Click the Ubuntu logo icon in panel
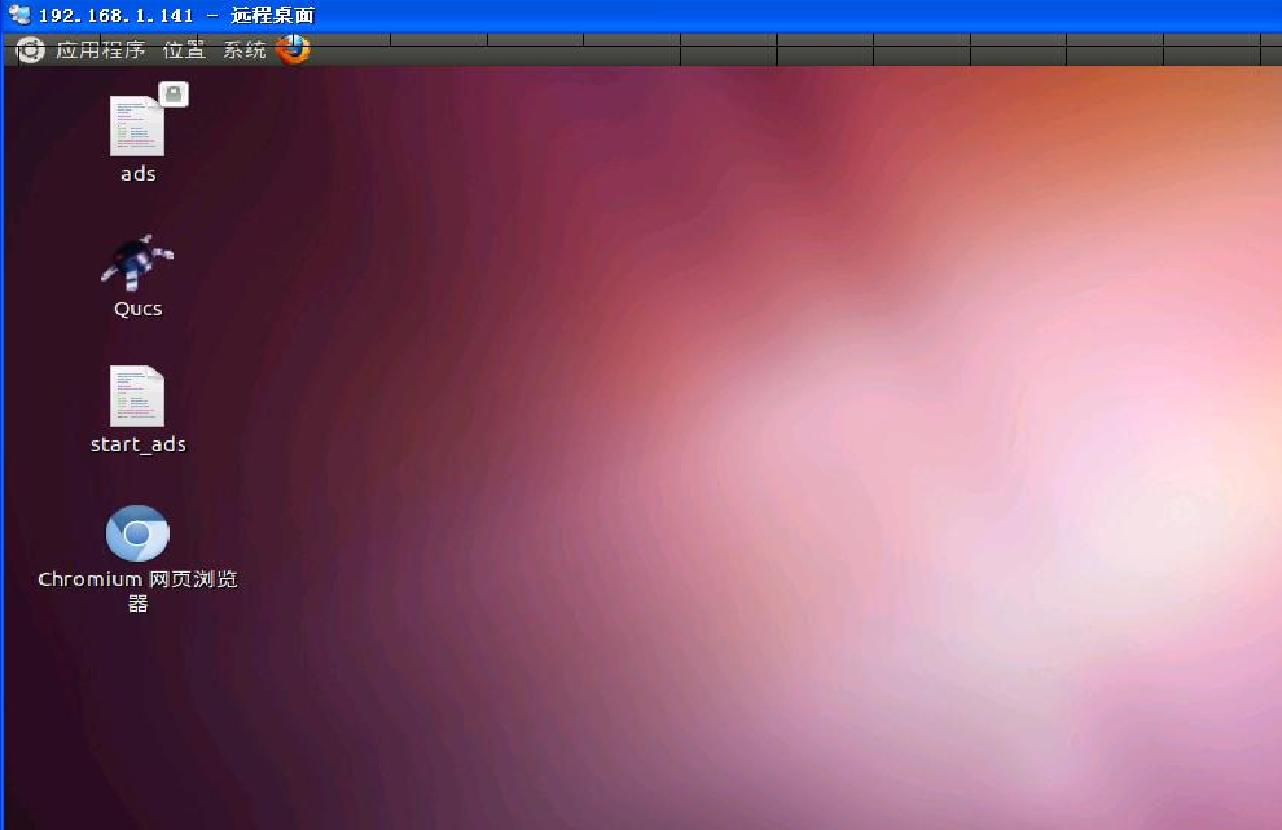Screen dimensions: 1282x830 [31, 49]
